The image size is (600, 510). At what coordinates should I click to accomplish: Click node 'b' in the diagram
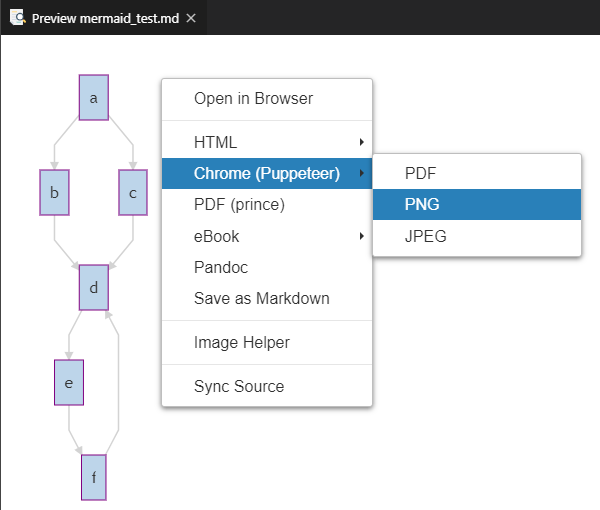click(54, 192)
